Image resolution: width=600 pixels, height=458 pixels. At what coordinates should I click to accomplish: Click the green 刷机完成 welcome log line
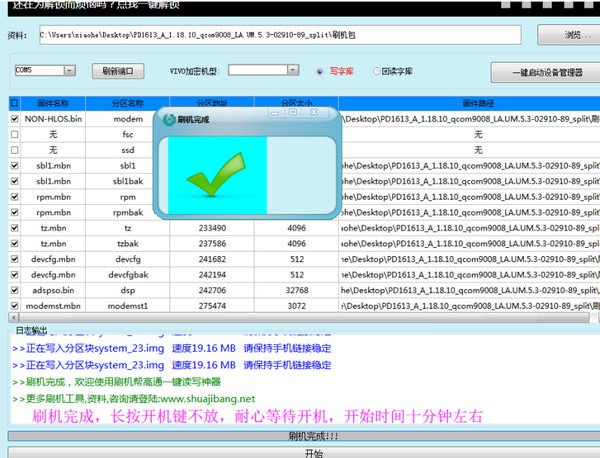point(117,382)
